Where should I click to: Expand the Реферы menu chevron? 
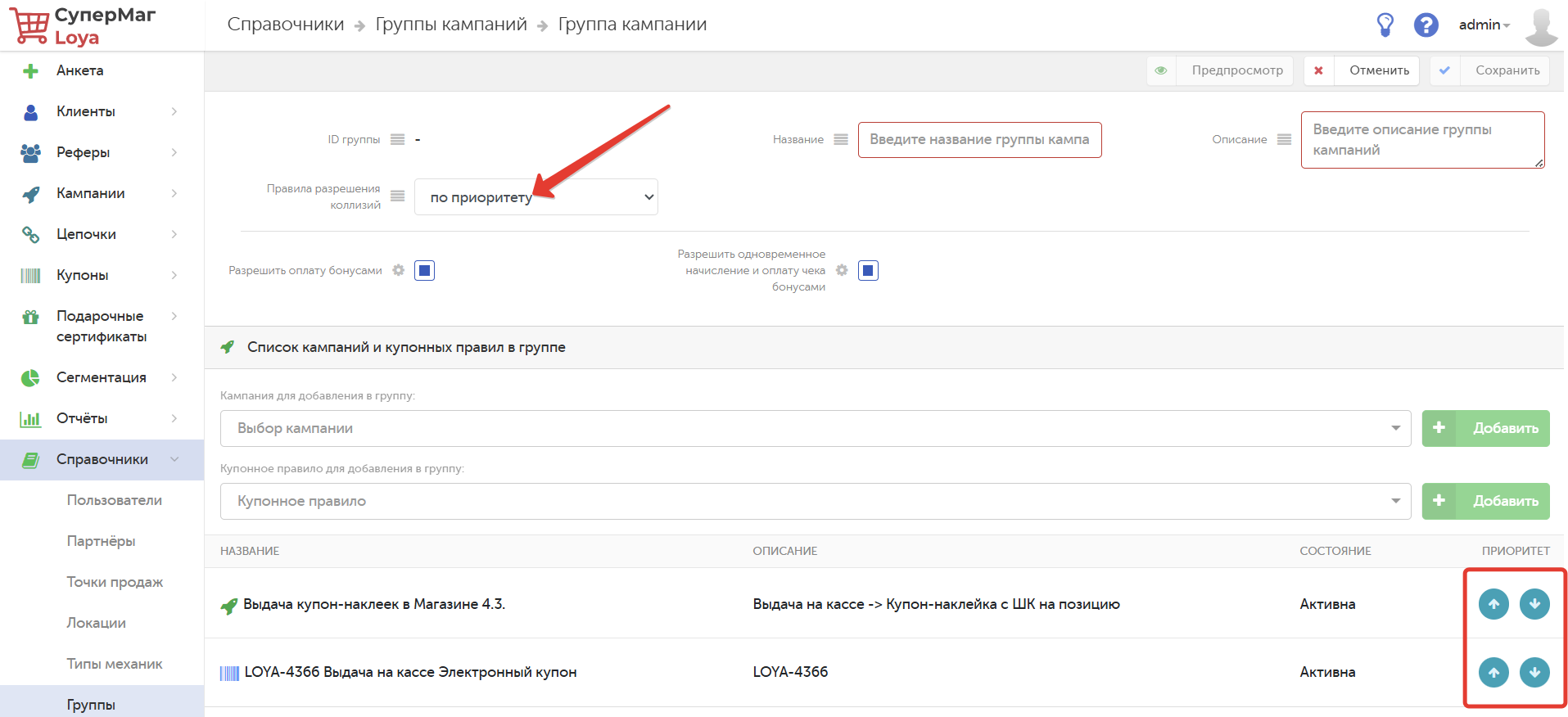[174, 152]
